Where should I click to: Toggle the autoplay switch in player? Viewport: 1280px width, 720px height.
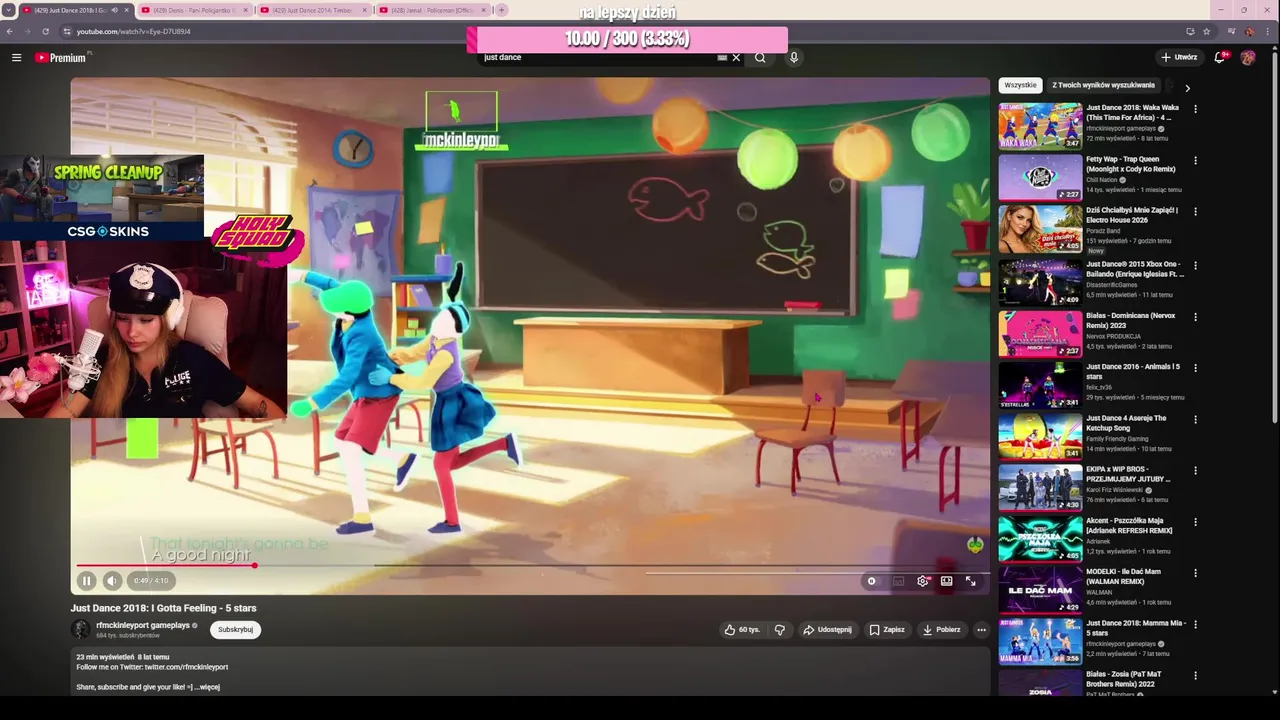pos(872,581)
